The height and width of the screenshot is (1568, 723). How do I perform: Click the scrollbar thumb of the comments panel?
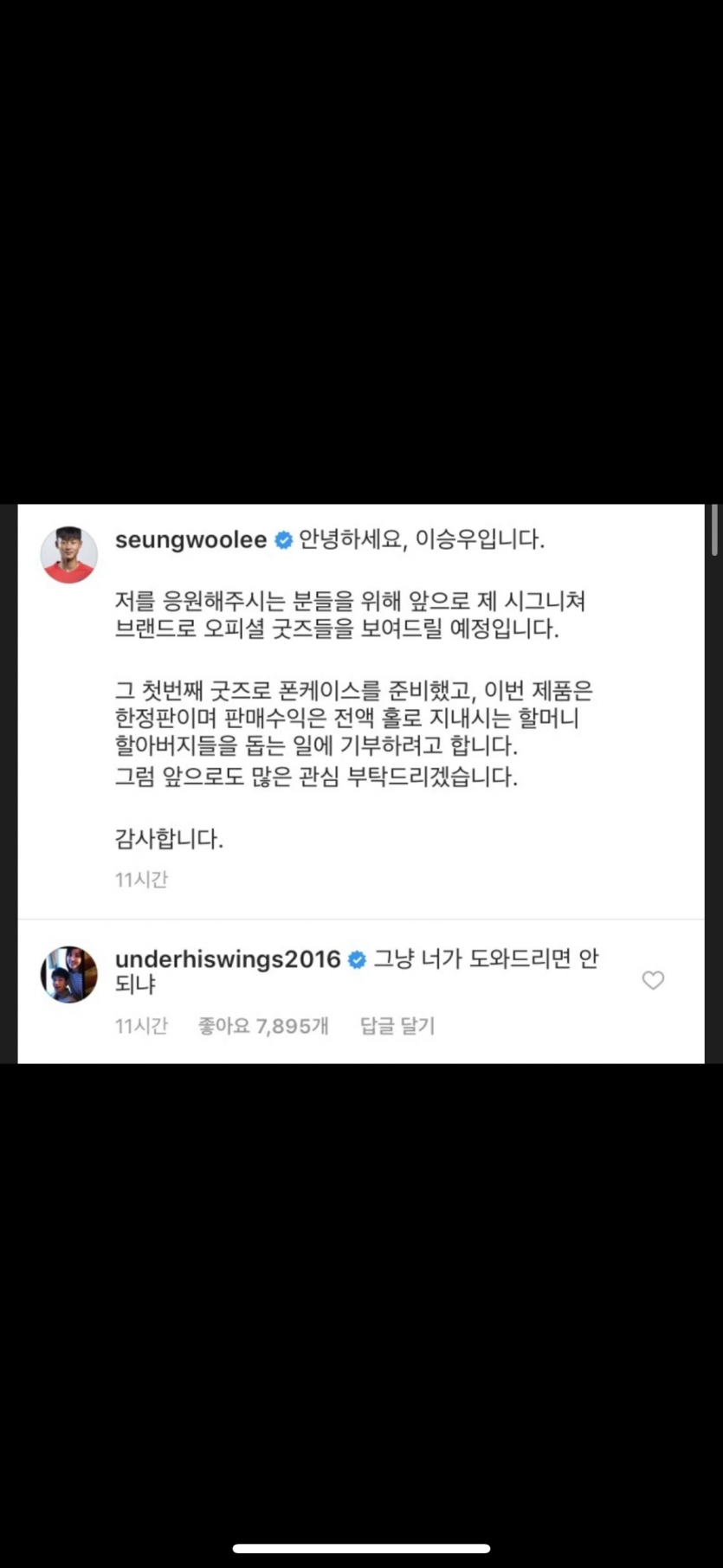pyautogui.click(x=714, y=530)
